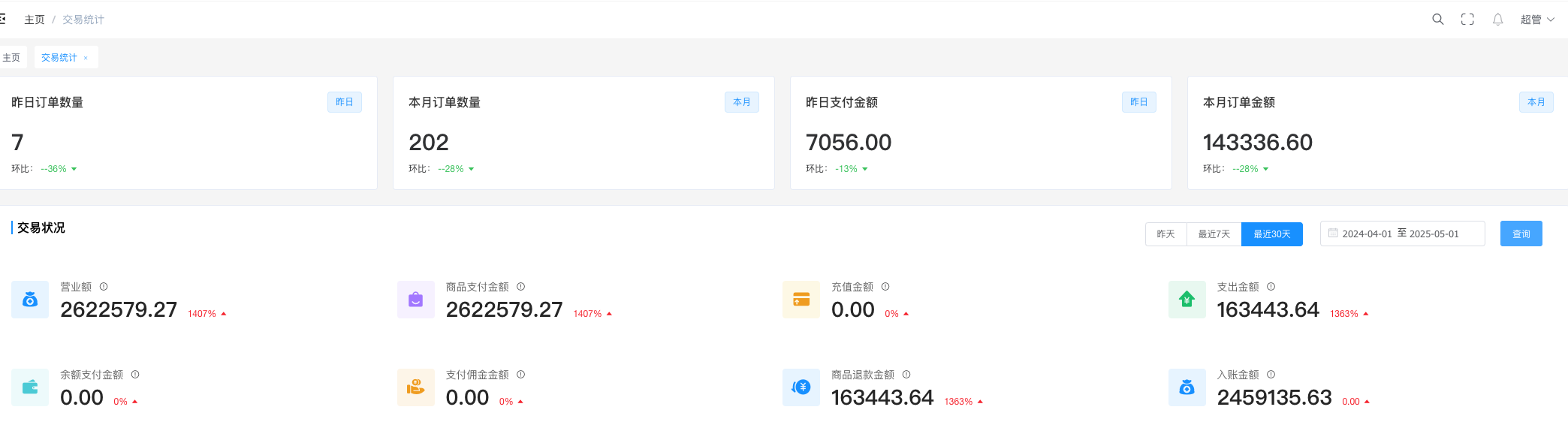Switch to the 主页 tab
1568x434 pixels.
click(x=11, y=56)
